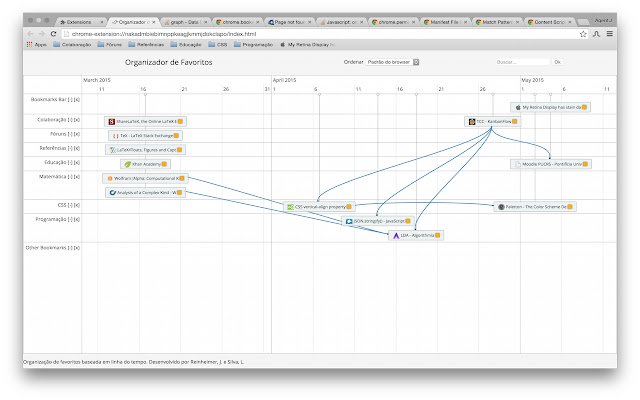The width and height of the screenshot is (640, 400).
Task: Switch to the Extensions browser tab
Action: tap(80, 22)
